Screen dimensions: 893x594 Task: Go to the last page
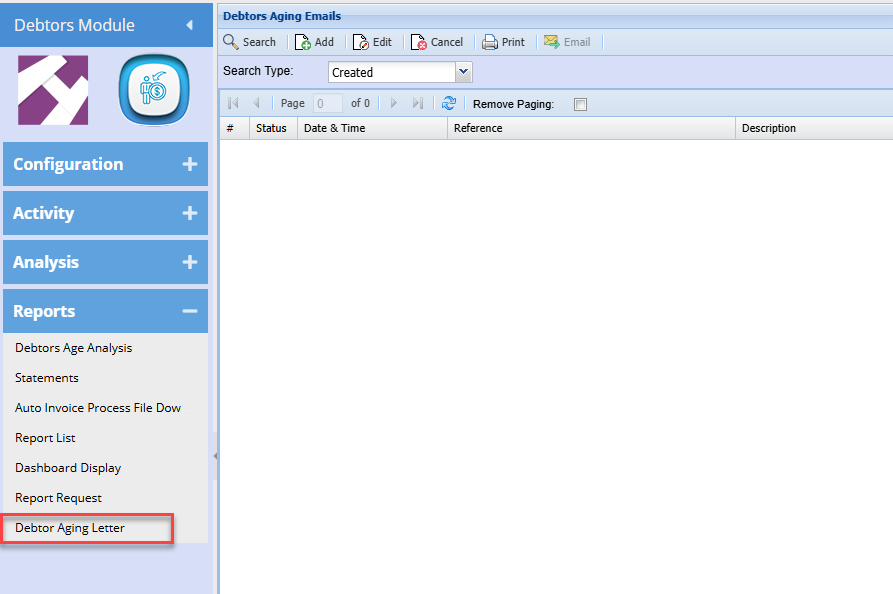point(417,103)
